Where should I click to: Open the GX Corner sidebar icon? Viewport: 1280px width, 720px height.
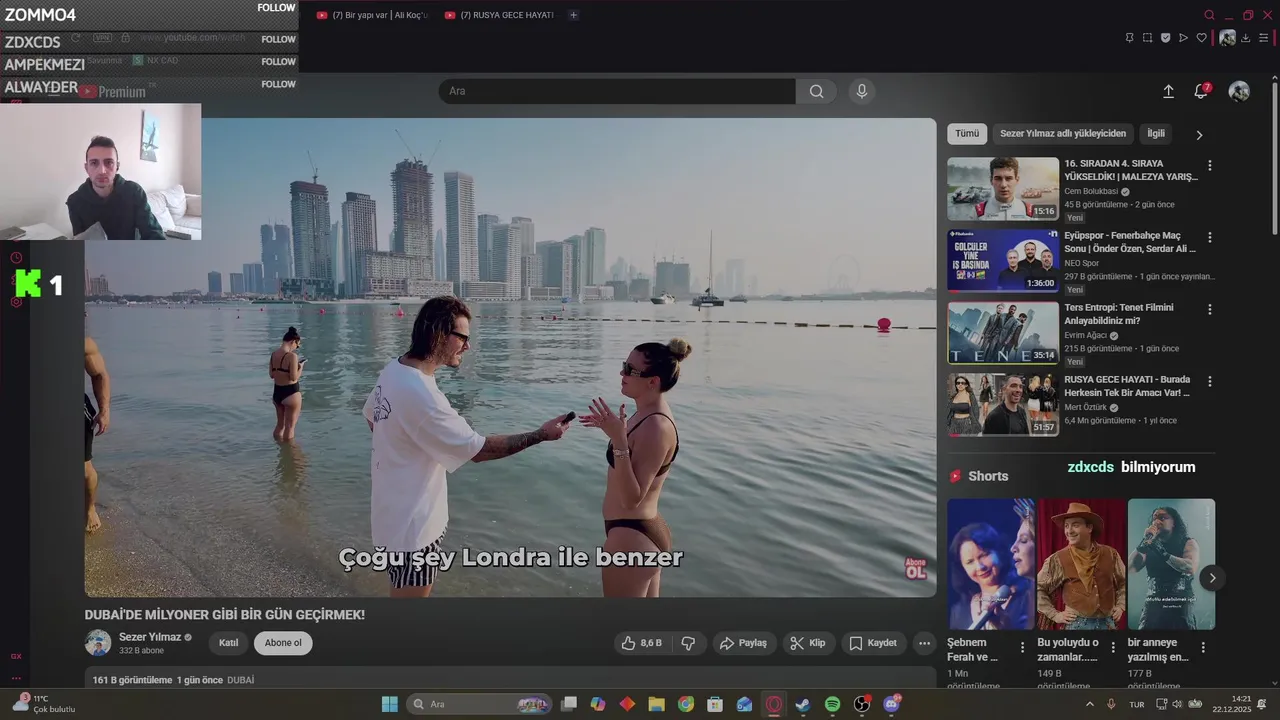pyautogui.click(x=16, y=656)
